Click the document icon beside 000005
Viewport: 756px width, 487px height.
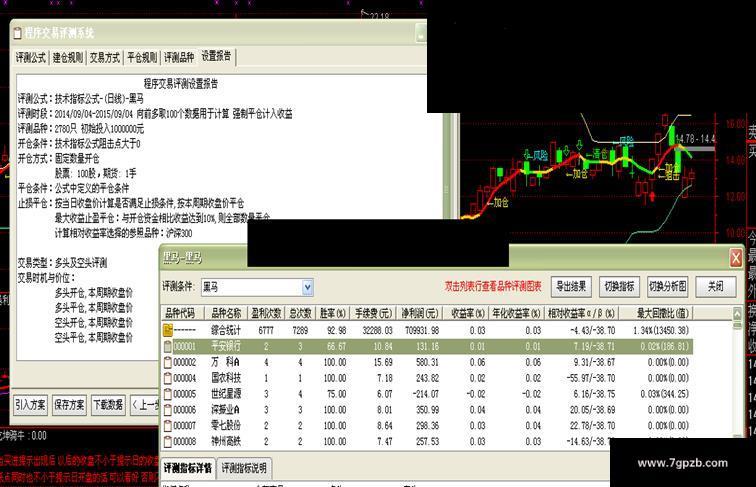[168, 394]
